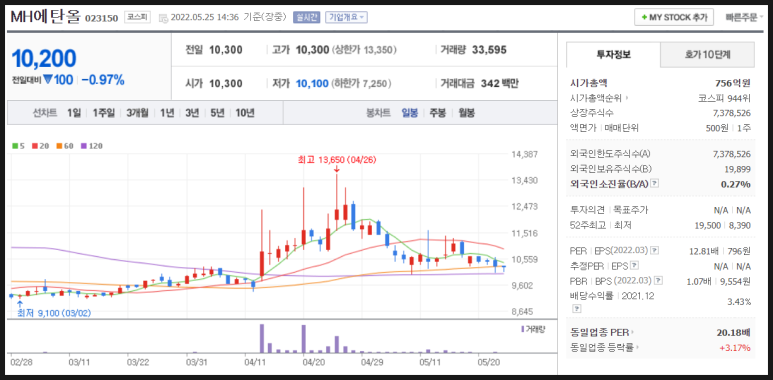Open help icon next to PBR BPS(2022.03)
The width and height of the screenshot is (773, 380).
[658, 281]
